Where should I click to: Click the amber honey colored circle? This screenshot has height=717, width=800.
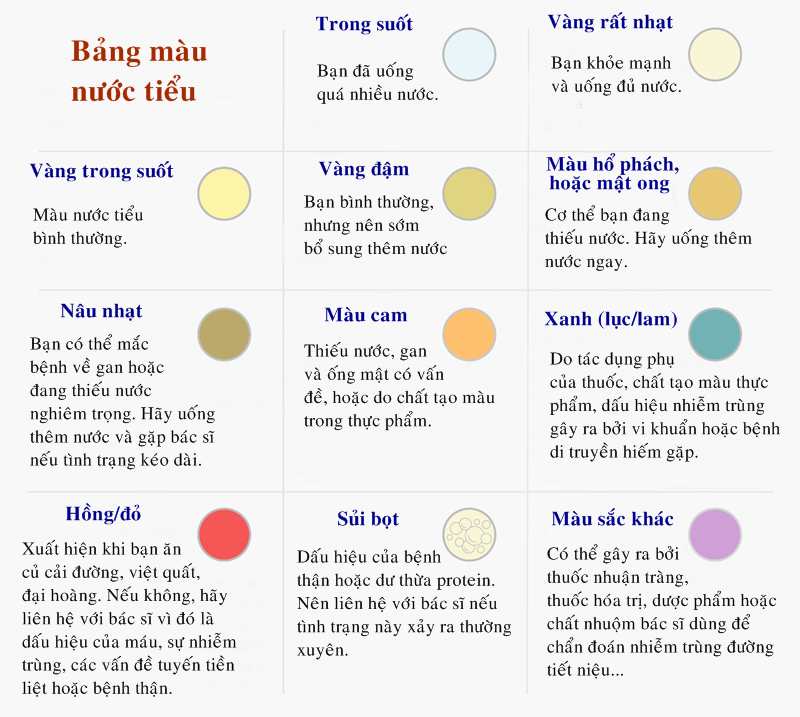714,194
